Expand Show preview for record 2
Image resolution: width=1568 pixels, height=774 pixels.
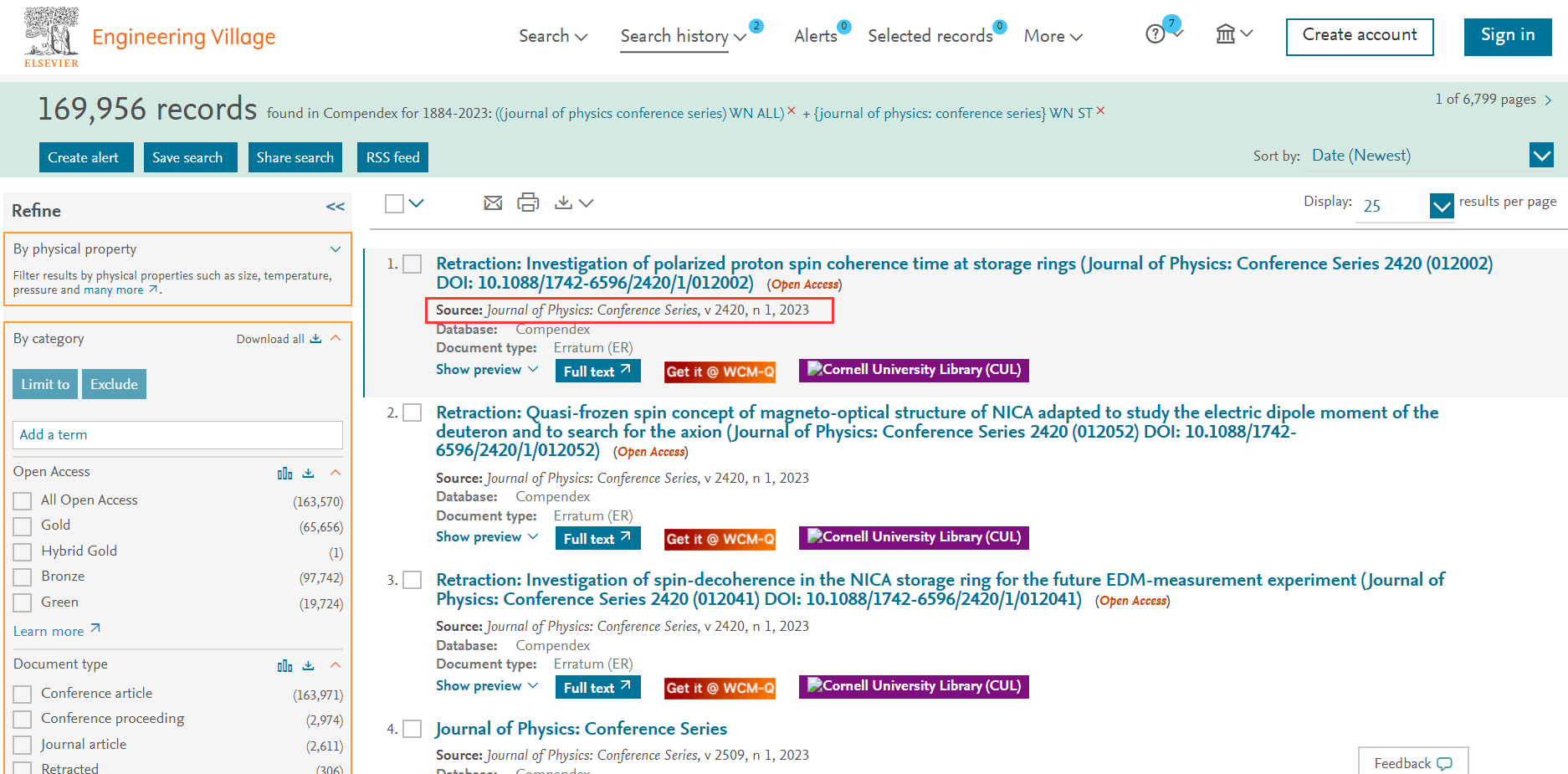tap(487, 536)
